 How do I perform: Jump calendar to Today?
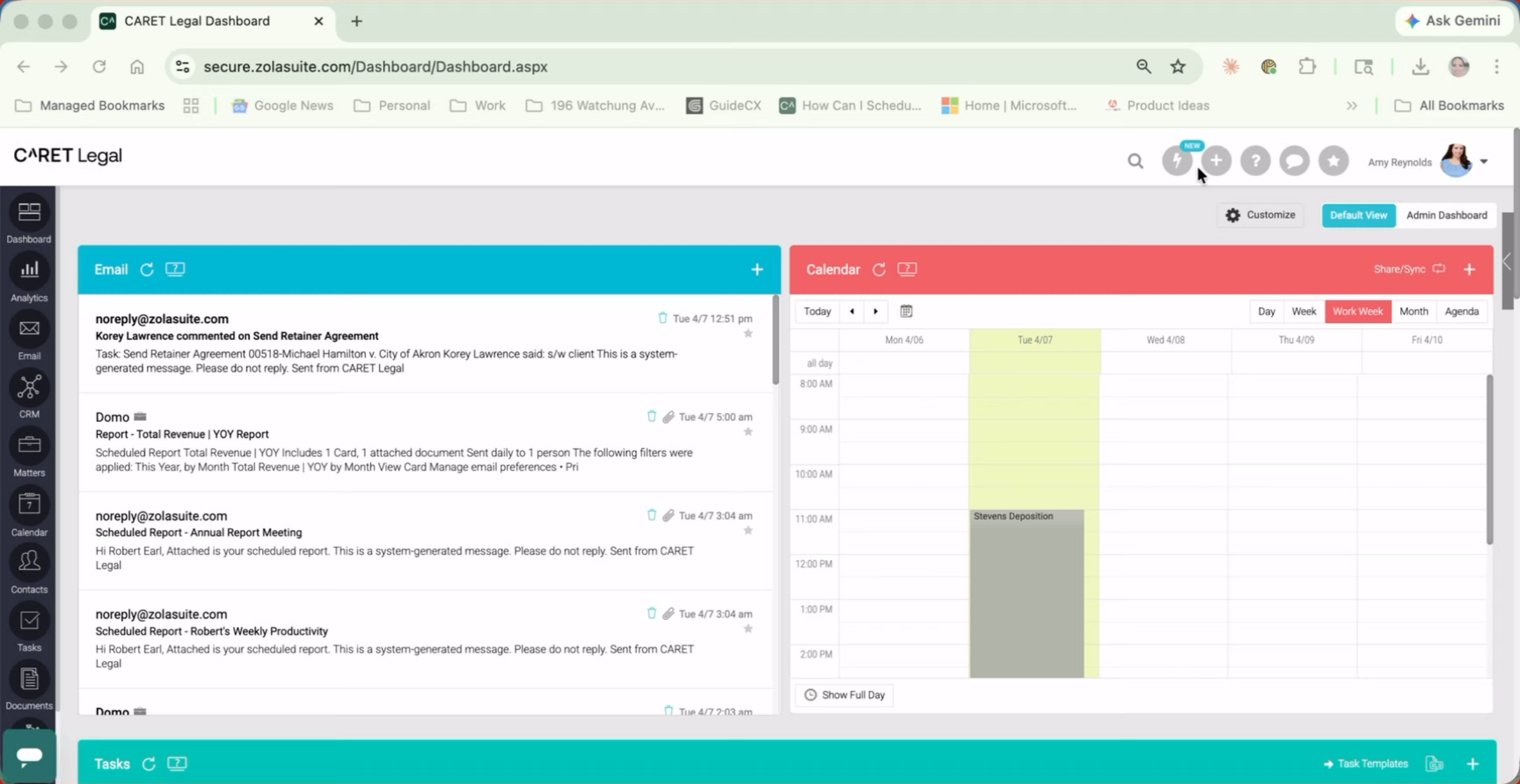(817, 311)
